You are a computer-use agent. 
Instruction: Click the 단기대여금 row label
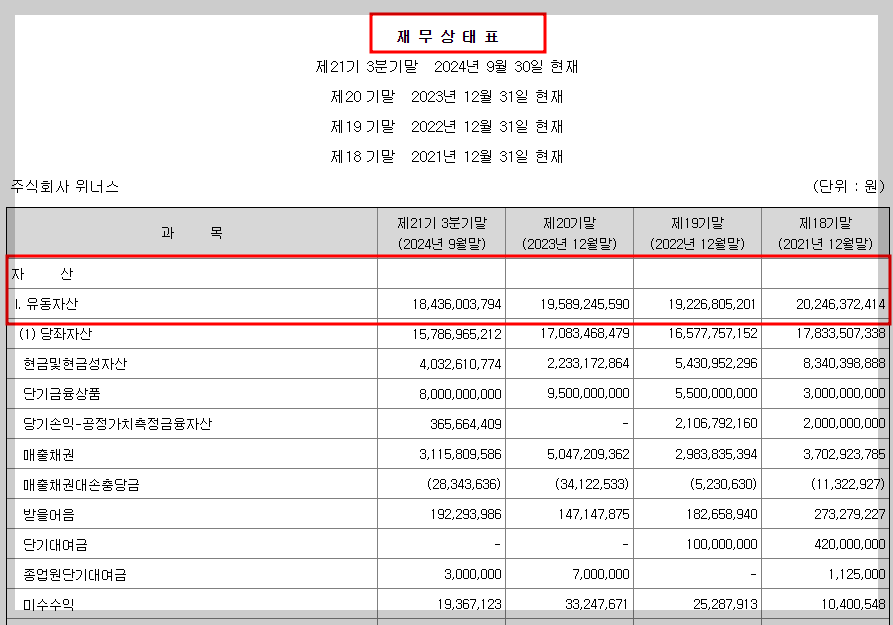pyautogui.click(x=55, y=545)
